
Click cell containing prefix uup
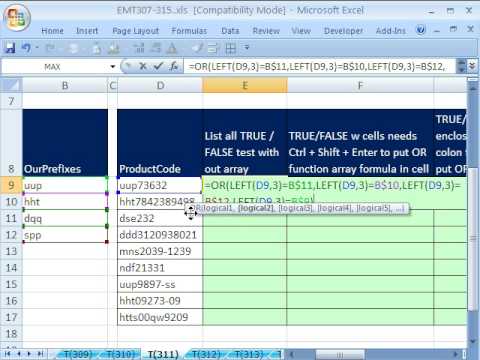65,185
